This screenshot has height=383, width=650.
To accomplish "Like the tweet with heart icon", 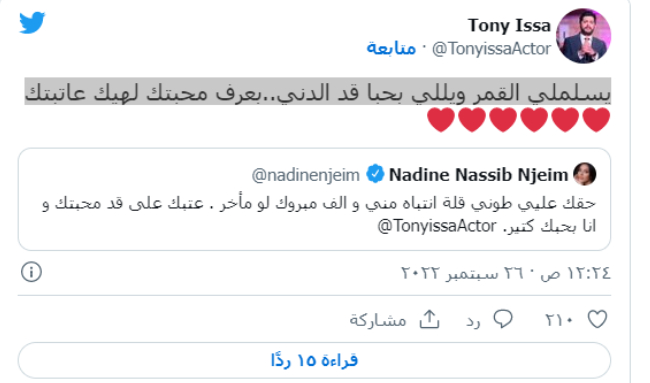I will (x=597, y=319).
